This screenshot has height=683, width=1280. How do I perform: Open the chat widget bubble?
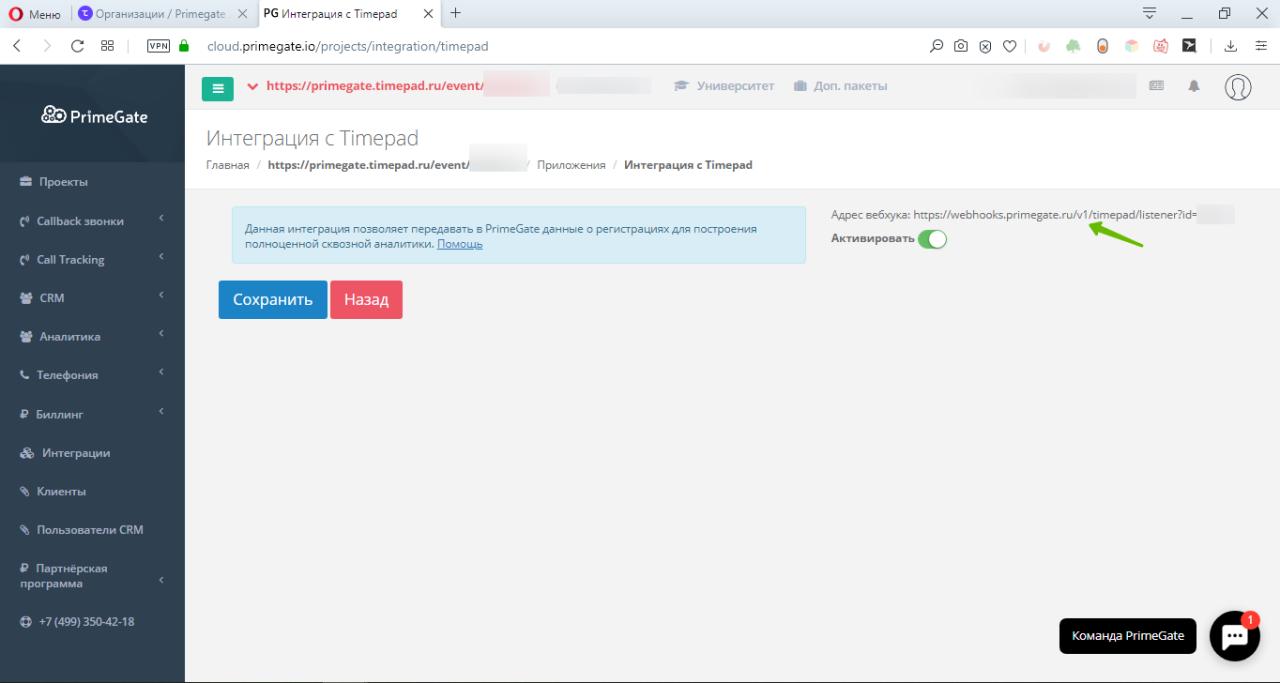pyautogui.click(x=1235, y=636)
